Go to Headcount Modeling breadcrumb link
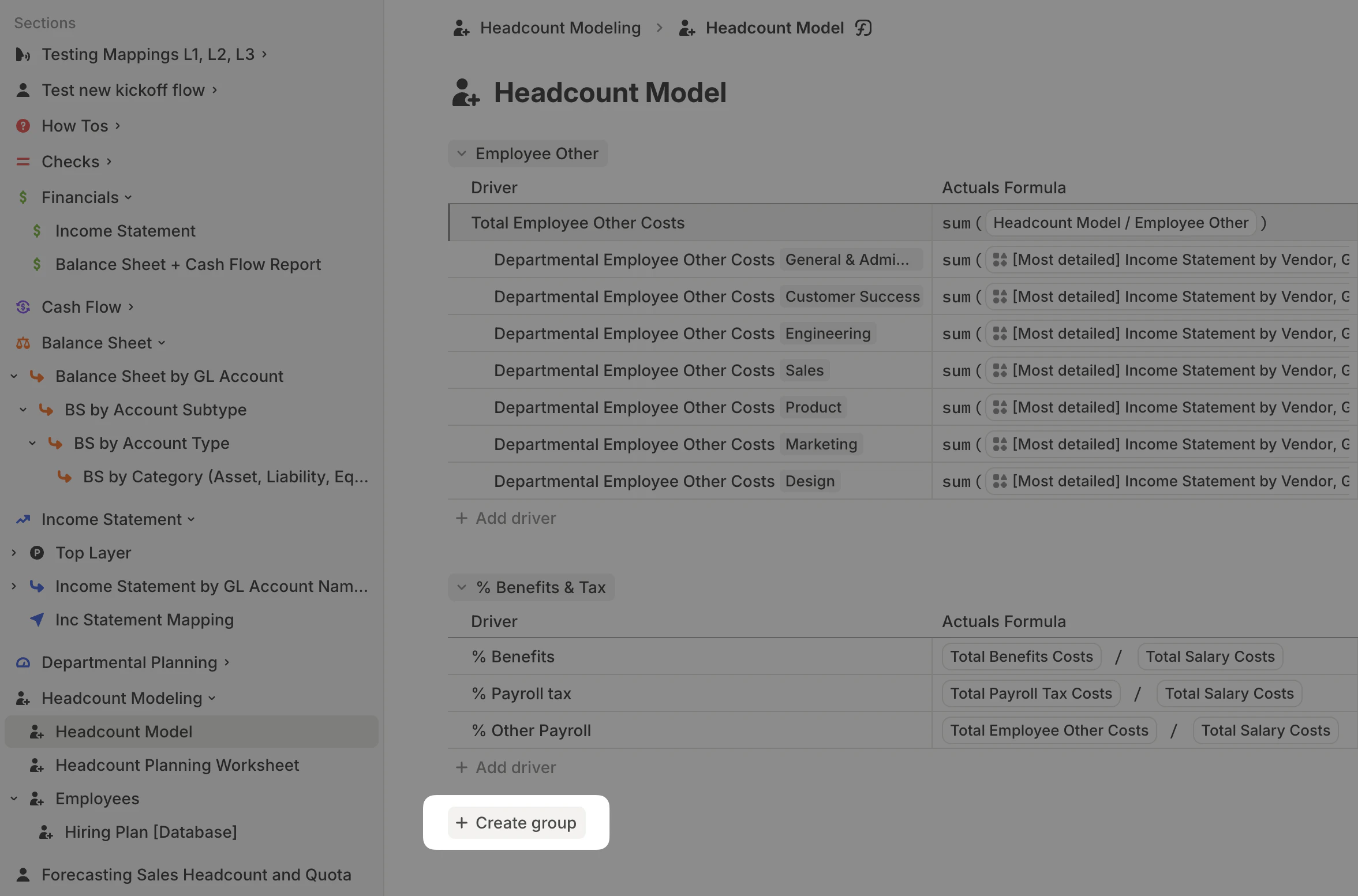Image resolution: width=1358 pixels, height=896 pixels. pyautogui.click(x=560, y=28)
